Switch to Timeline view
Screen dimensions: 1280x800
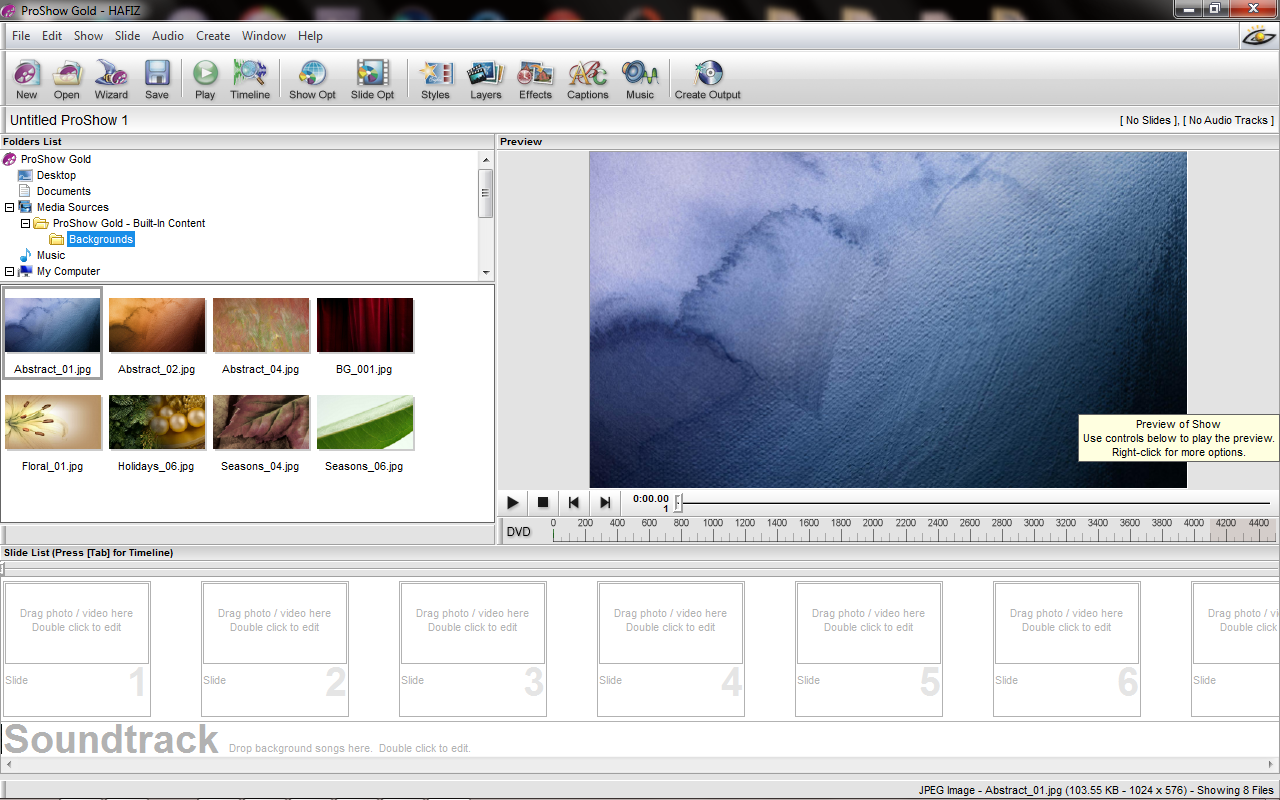249,79
